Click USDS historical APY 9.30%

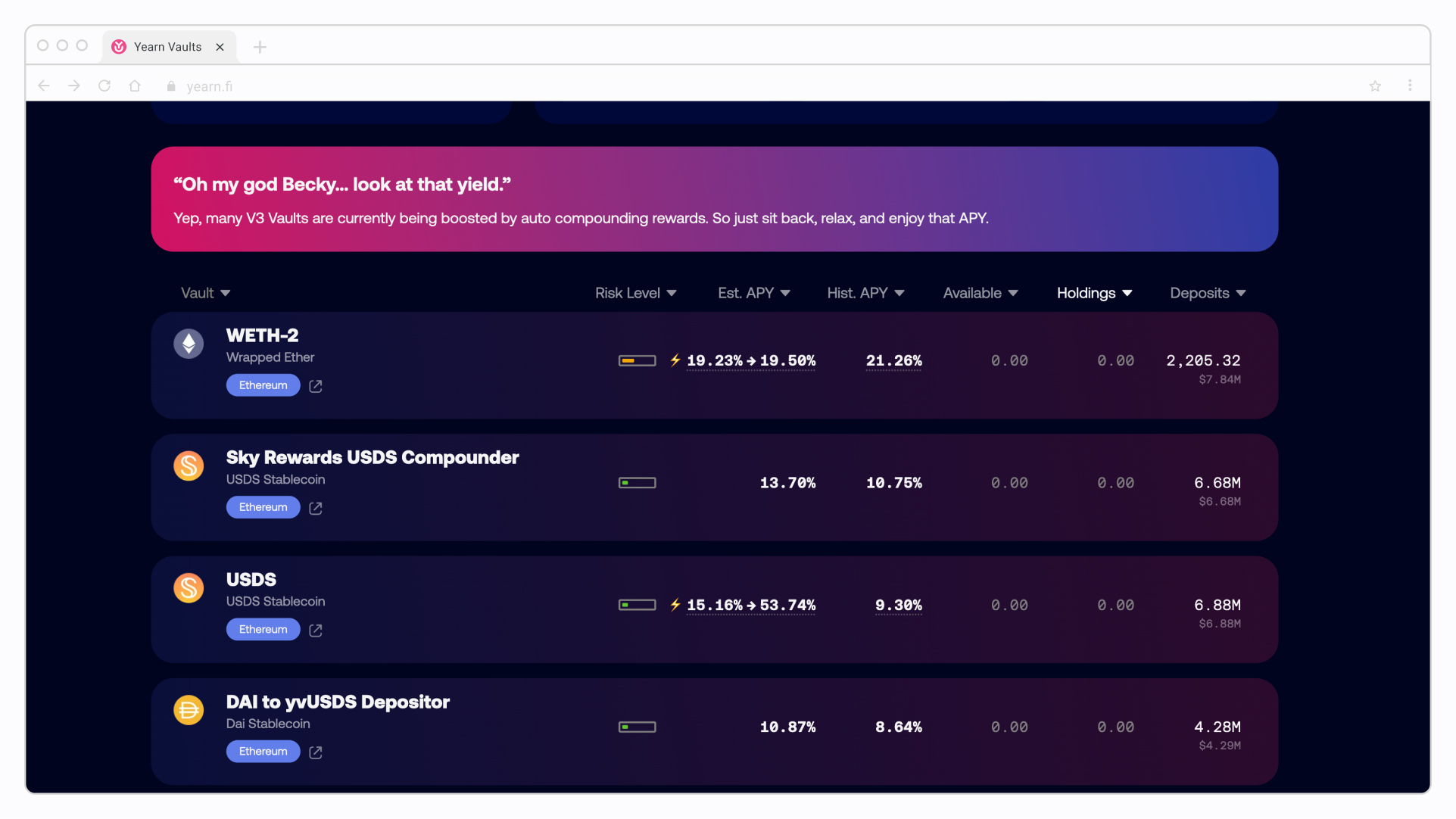[x=898, y=606]
